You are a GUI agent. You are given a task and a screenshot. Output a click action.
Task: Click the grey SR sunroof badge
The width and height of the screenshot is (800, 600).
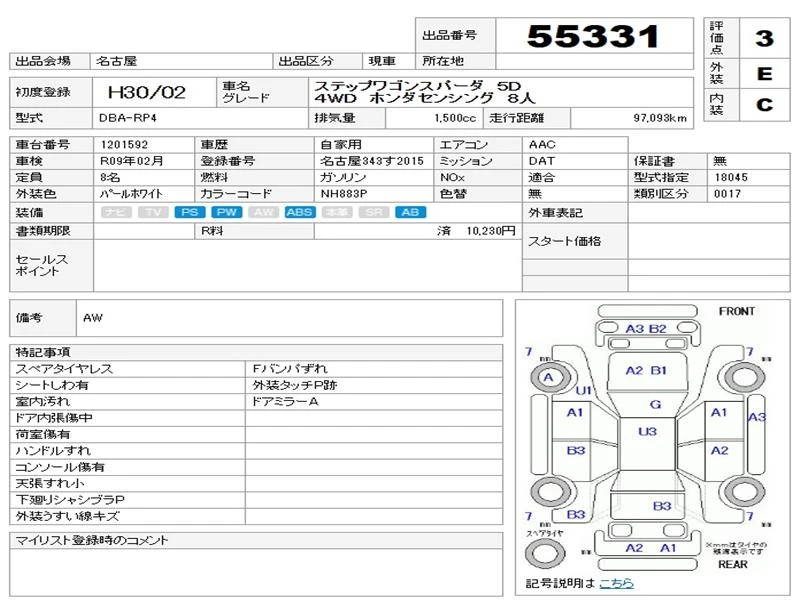click(x=372, y=212)
